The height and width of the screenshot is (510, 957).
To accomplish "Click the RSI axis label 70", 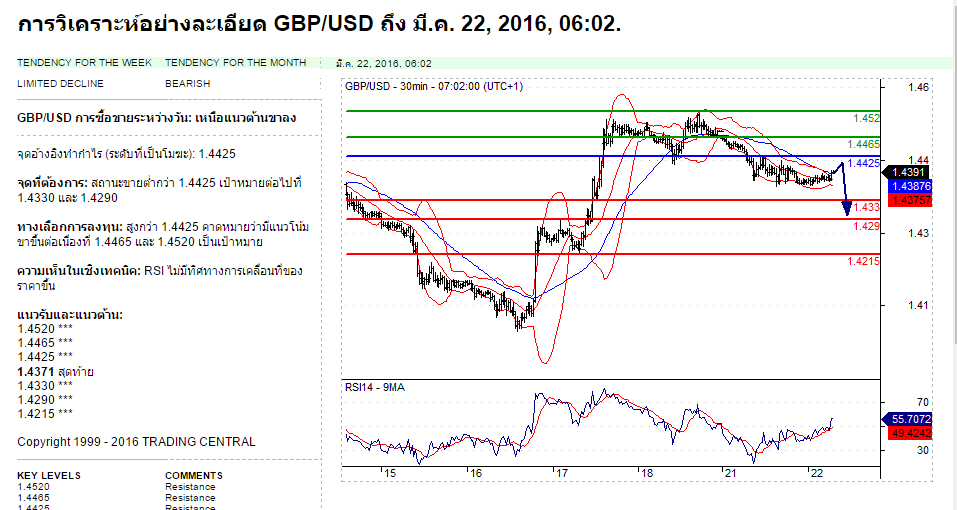I will pyautogui.click(x=923, y=402).
